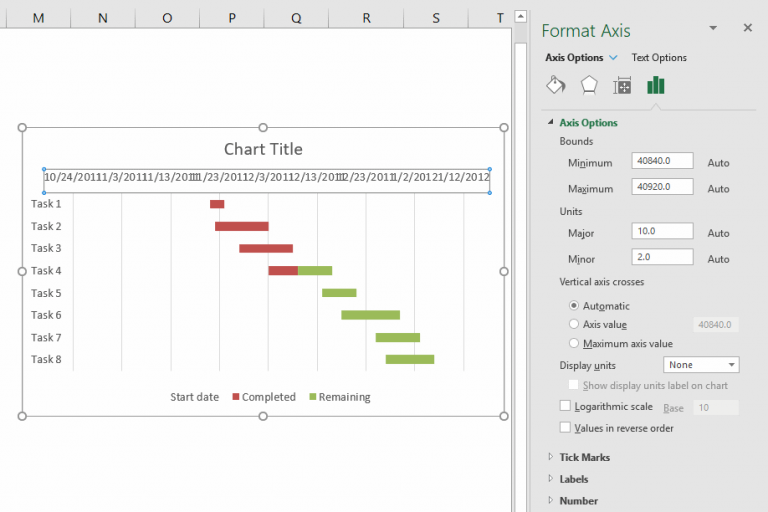Viewport: 768px width, 512px height.
Task: Select the Chart Title text
Action: [263, 149]
